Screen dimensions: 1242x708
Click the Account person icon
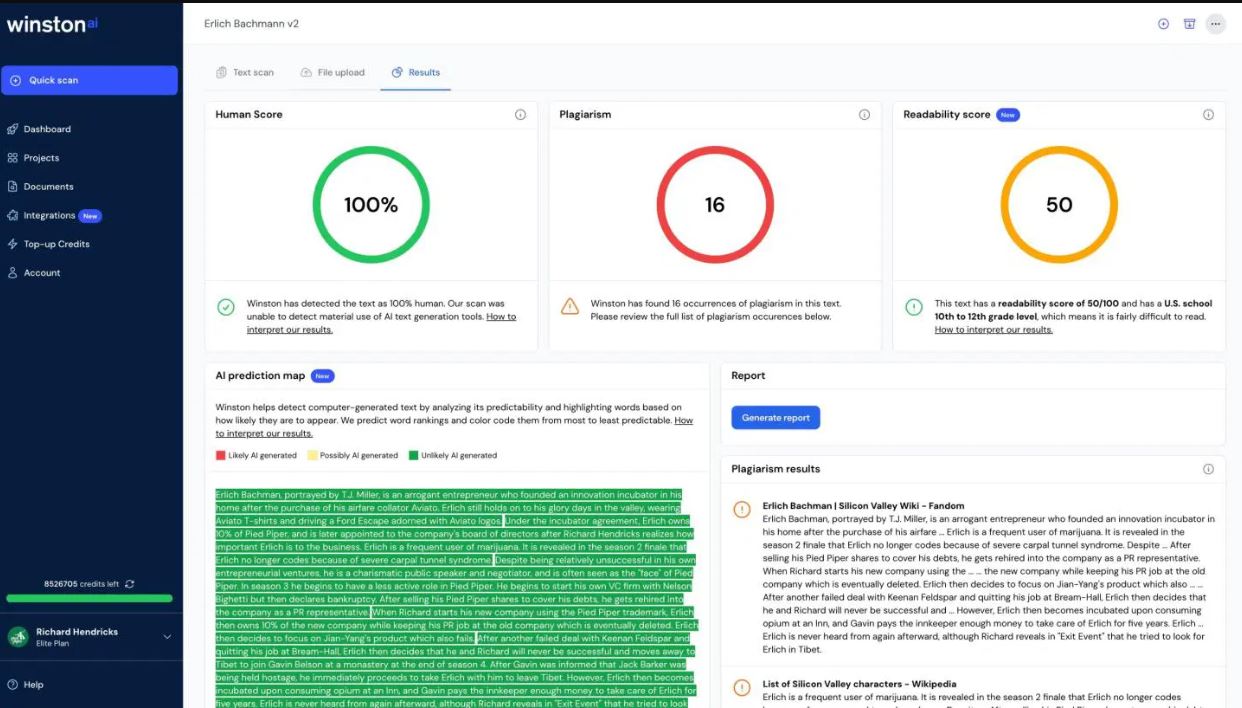coord(13,273)
